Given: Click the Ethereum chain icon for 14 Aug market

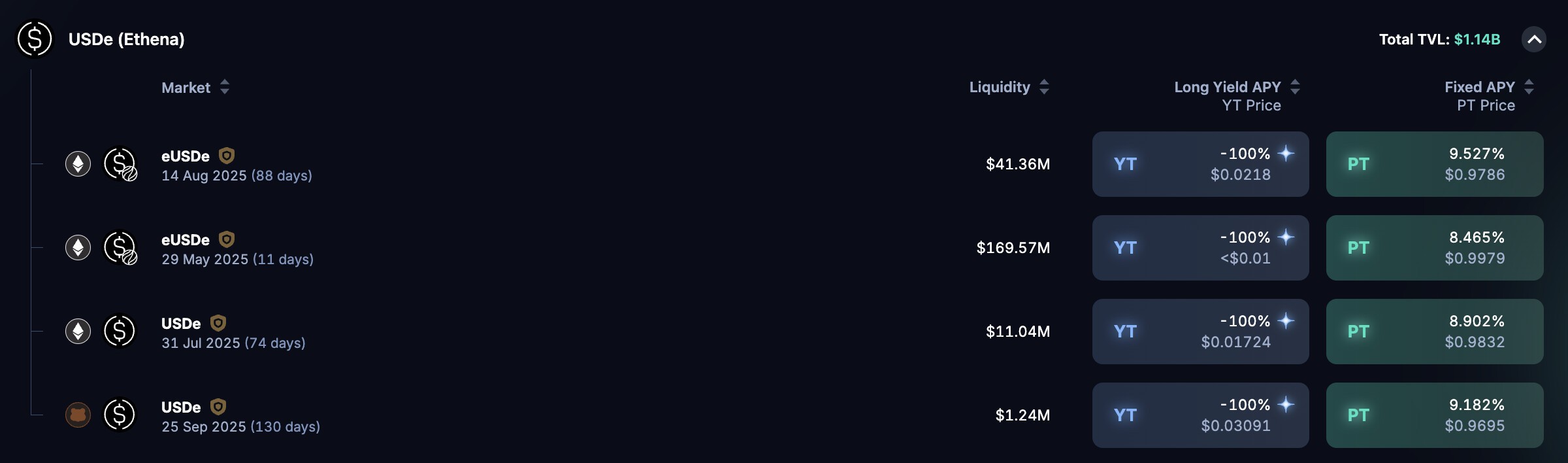Looking at the screenshot, I should tap(78, 163).
